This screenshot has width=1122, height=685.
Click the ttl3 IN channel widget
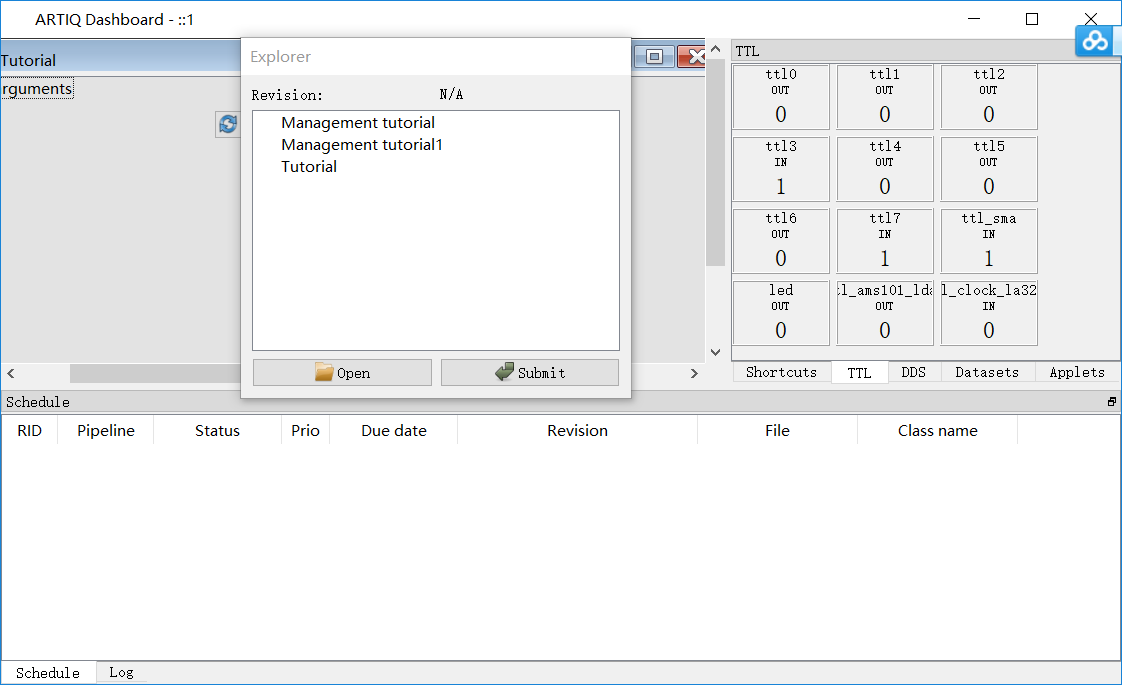point(781,169)
